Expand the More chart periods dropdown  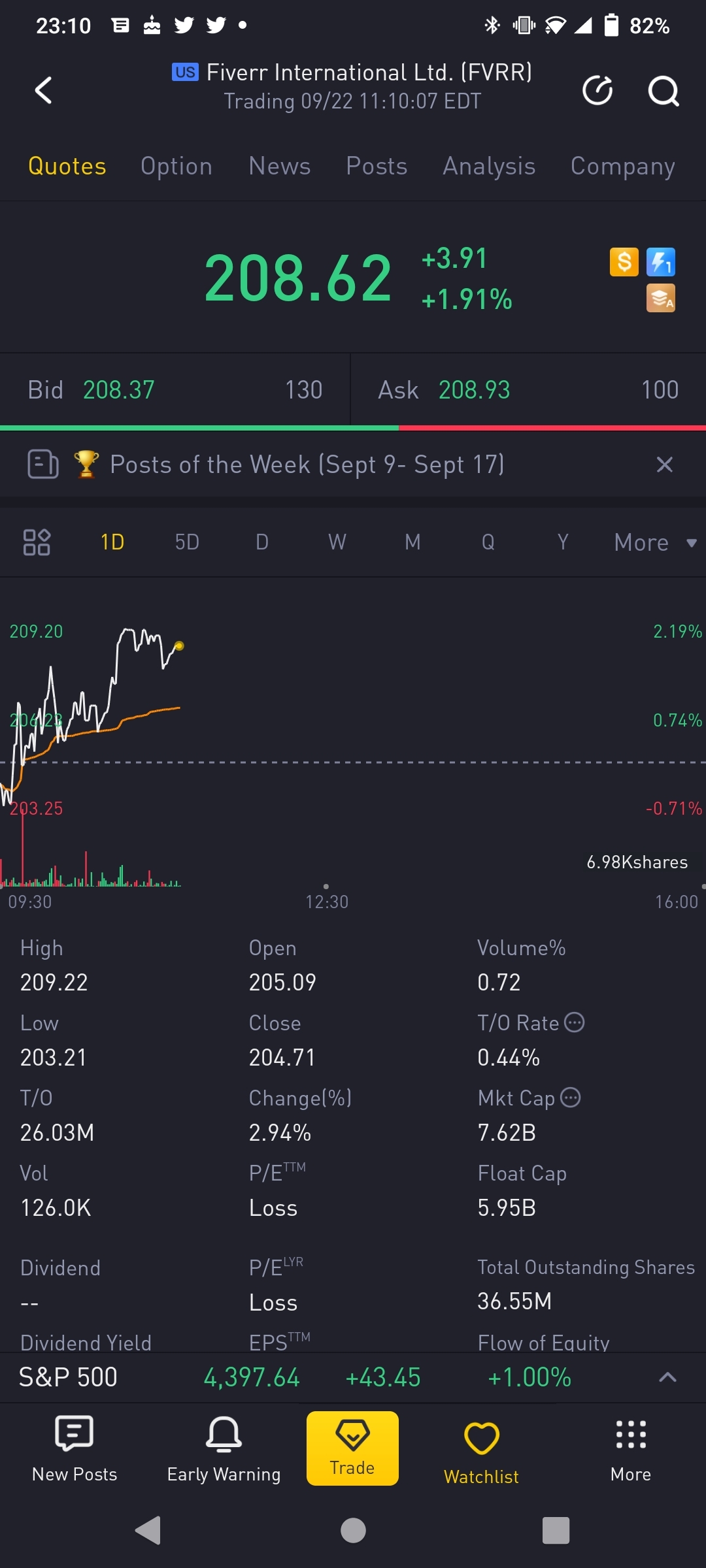655,542
